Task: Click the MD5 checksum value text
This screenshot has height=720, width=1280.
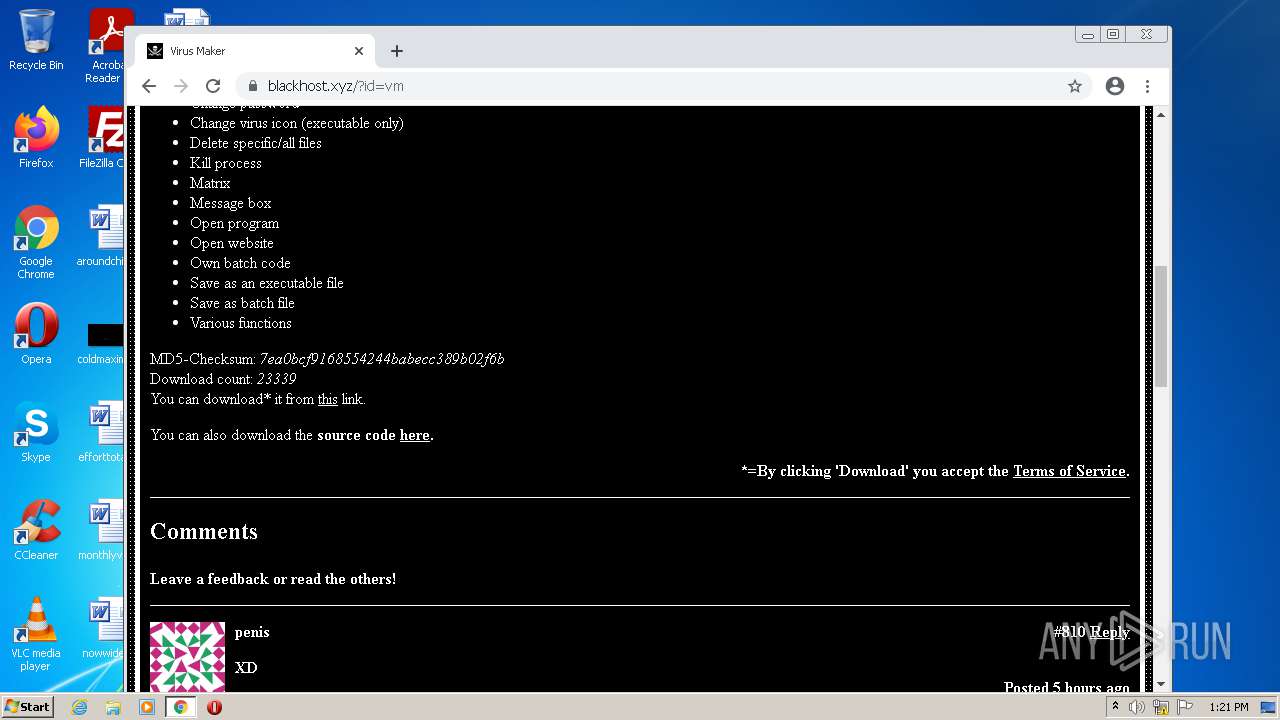Action: [382, 359]
